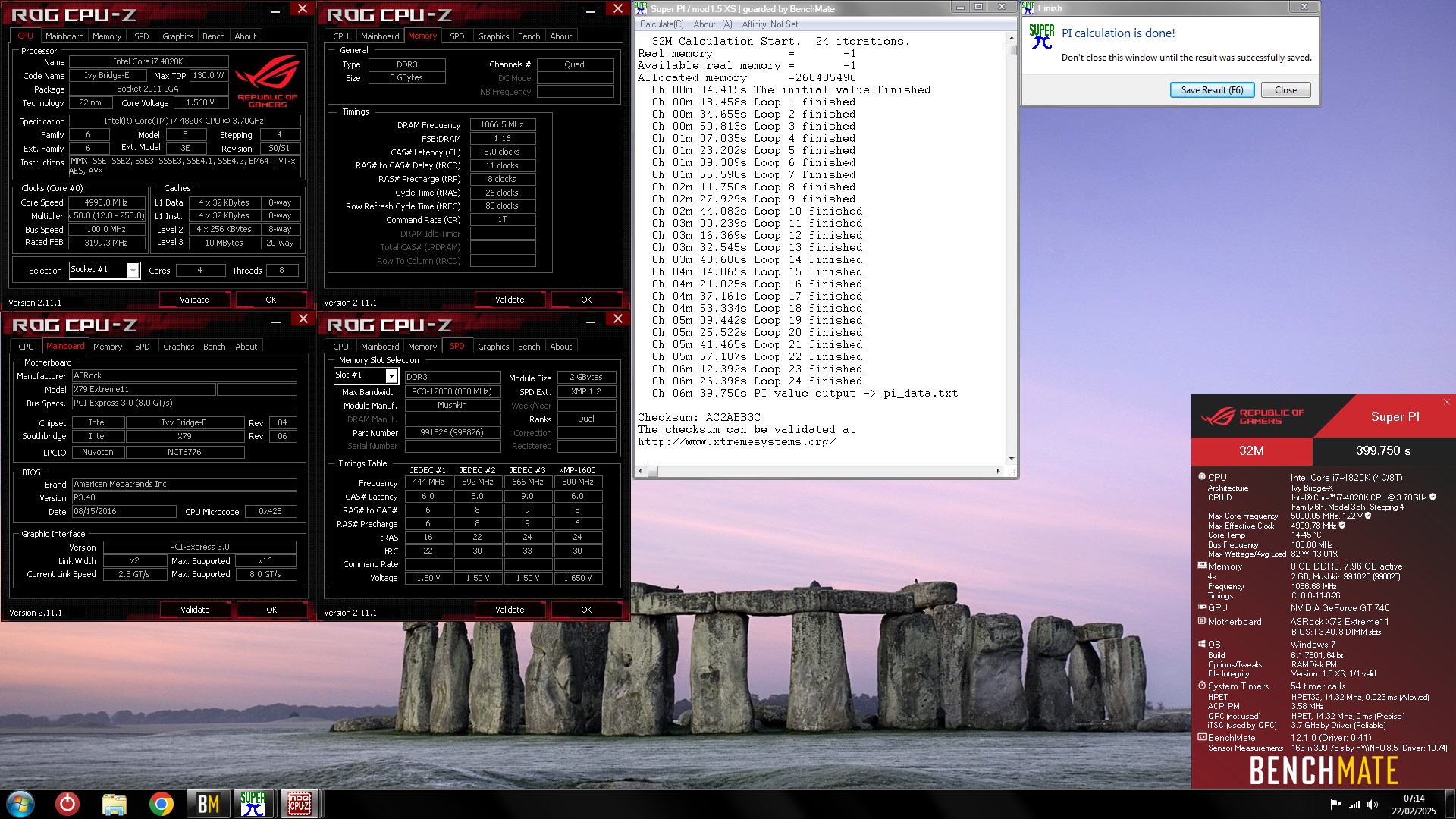Launch Google Chrome from the taskbar
Screen dimensions: 1456x819
coord(161,804)
